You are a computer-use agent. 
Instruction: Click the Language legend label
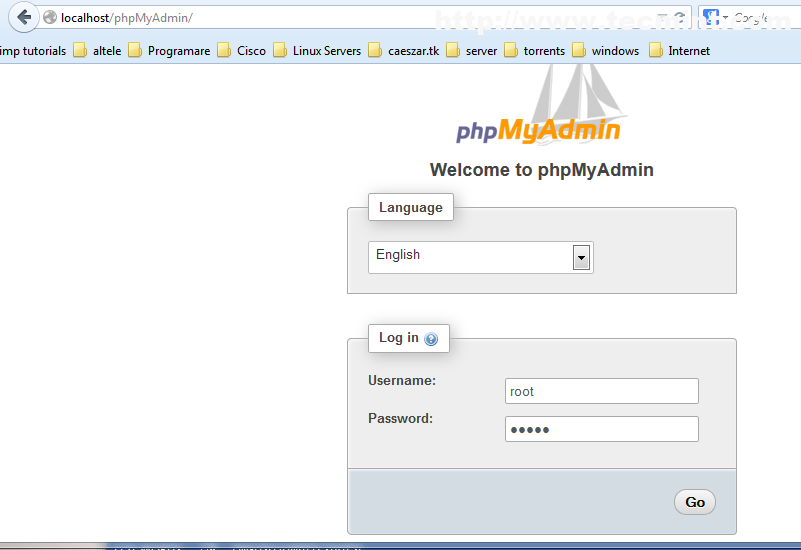(x=411, y=207)
